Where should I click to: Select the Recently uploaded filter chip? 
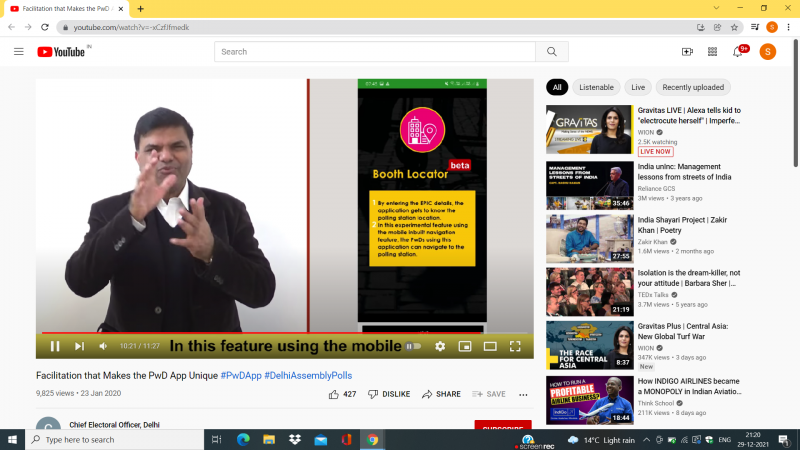point(693,87)
